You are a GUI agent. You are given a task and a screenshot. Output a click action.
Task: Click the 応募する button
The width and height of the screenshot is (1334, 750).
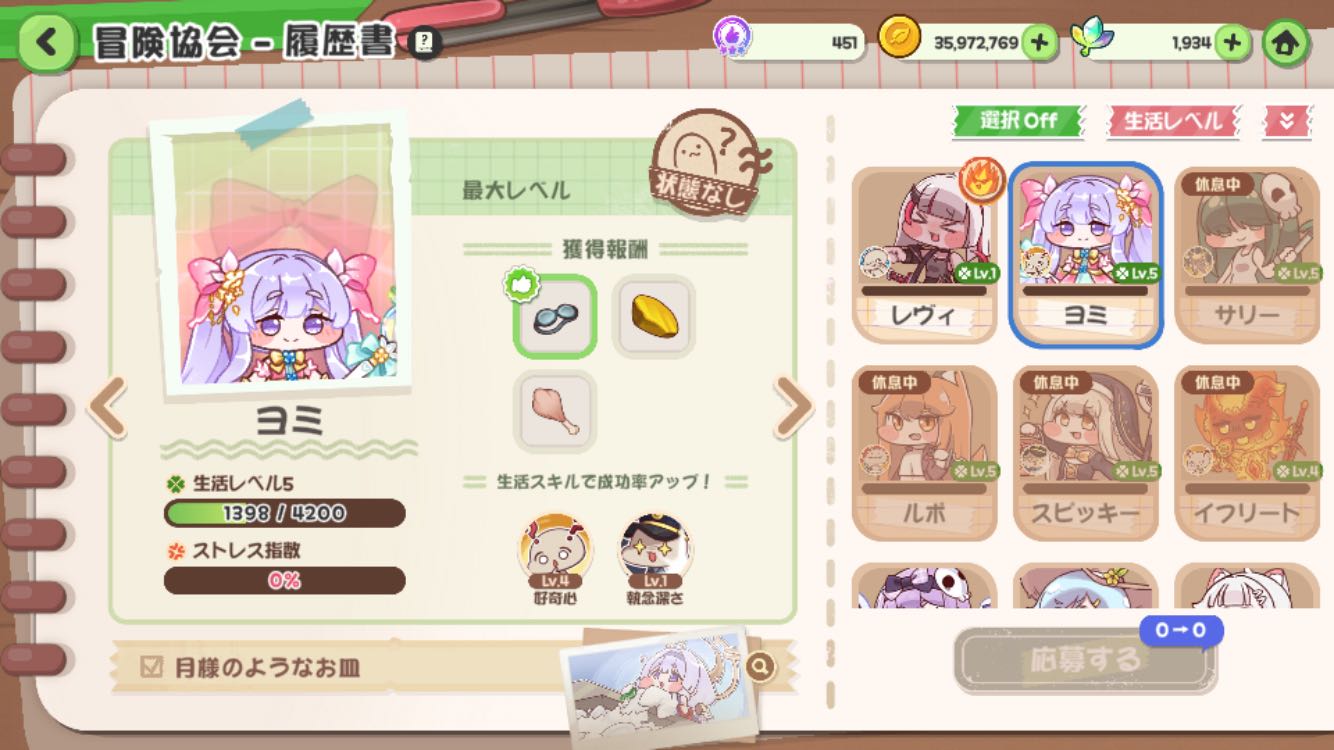click(1085, 660)
